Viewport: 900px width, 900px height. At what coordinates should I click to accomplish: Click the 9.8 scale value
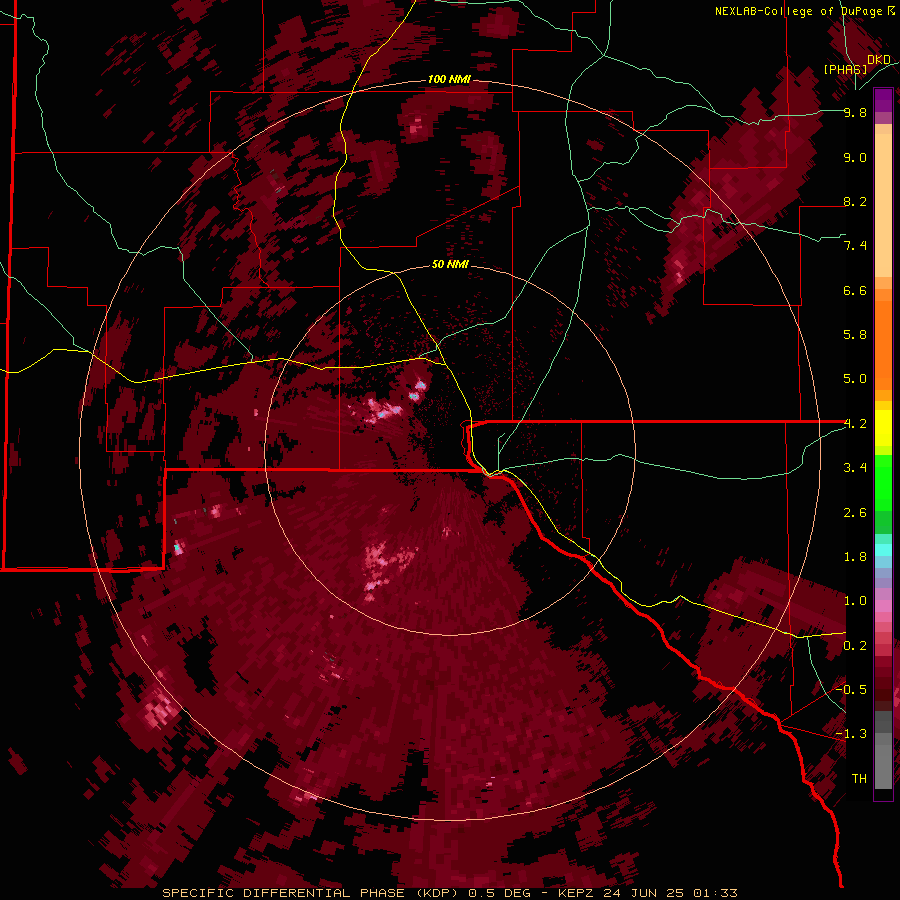pyautogui.click(x=855, y=112)
